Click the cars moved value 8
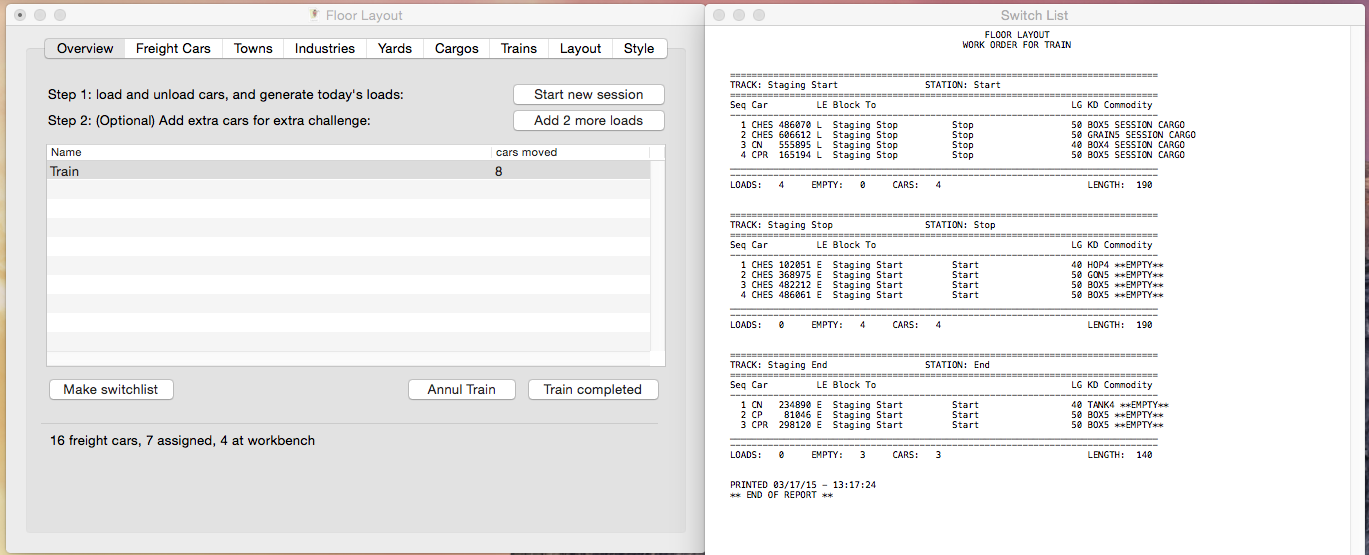The image size is (1369, 555). click(x=498, y=171)
